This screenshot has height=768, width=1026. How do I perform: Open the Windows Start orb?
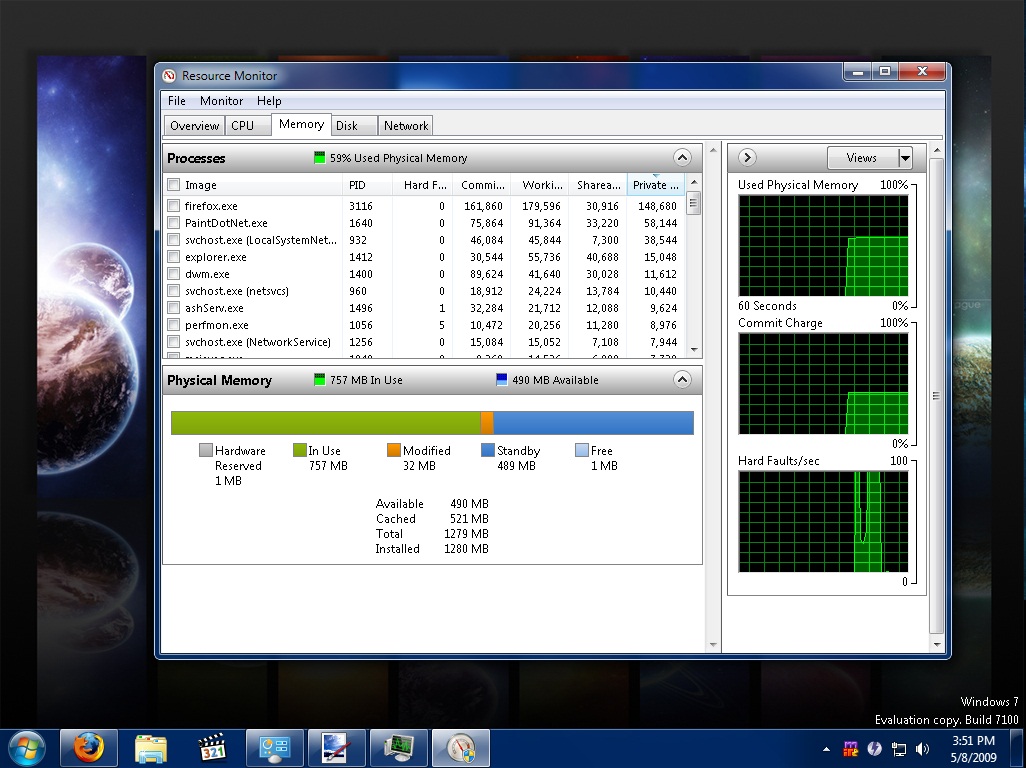pyautogui.click(x=27, y=748)
